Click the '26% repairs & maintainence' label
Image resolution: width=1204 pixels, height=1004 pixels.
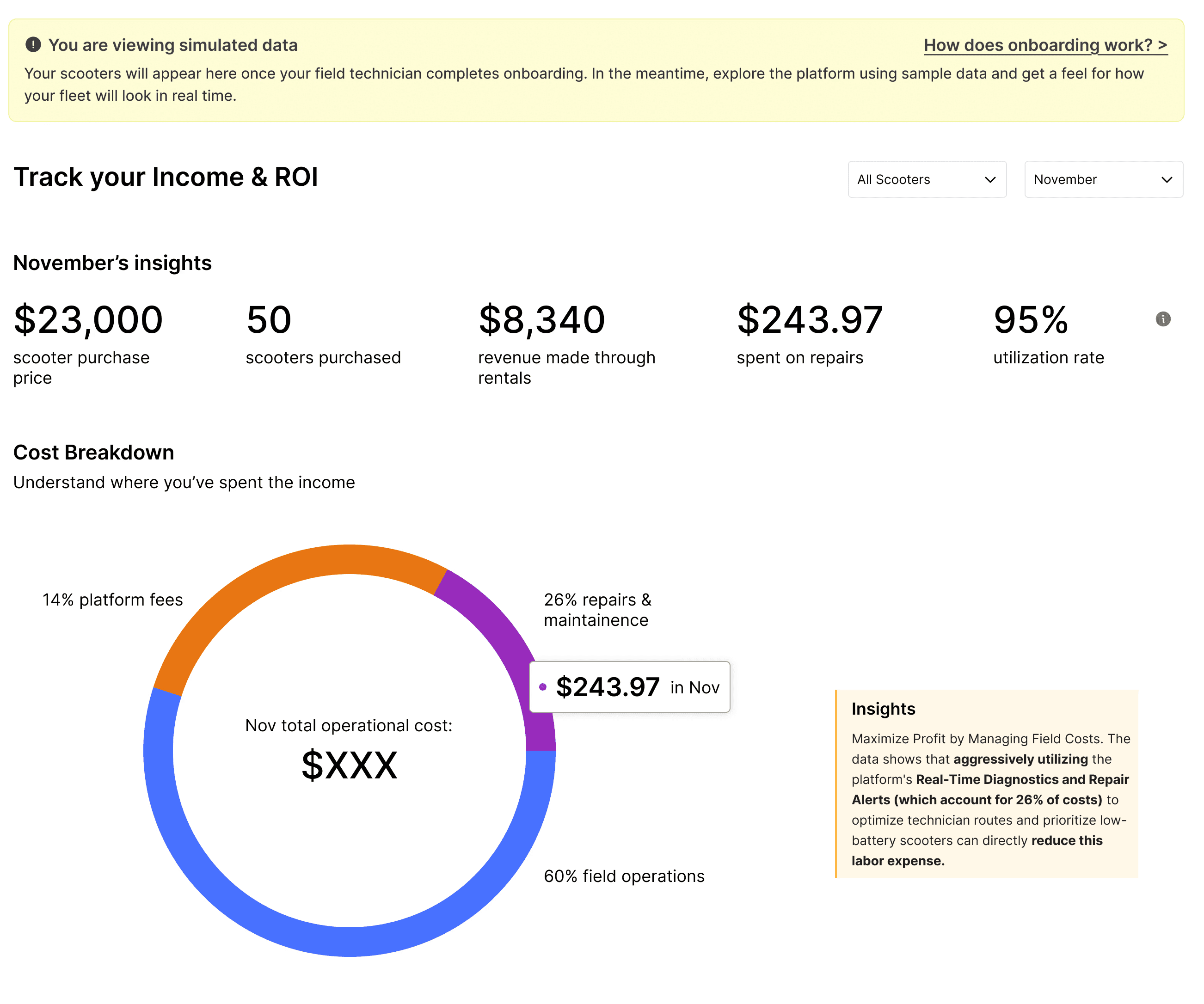click(597, 610)
